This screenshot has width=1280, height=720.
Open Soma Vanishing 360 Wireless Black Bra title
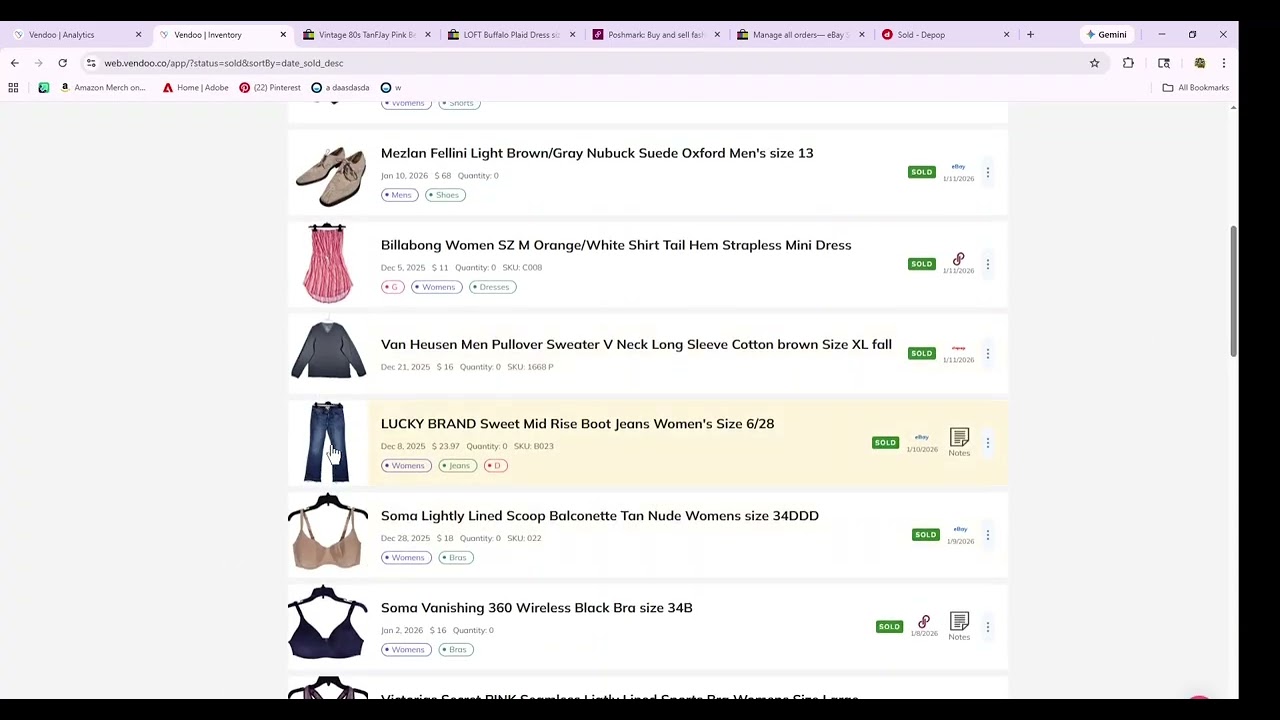(x=536, y=608)
